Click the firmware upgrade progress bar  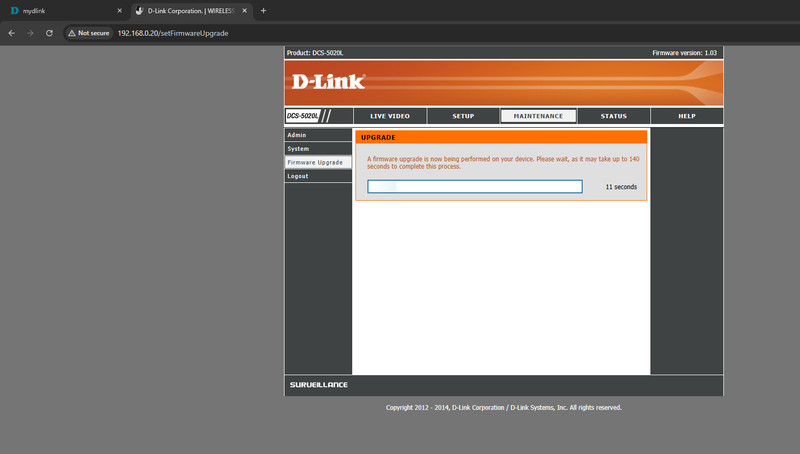[474, 187]
